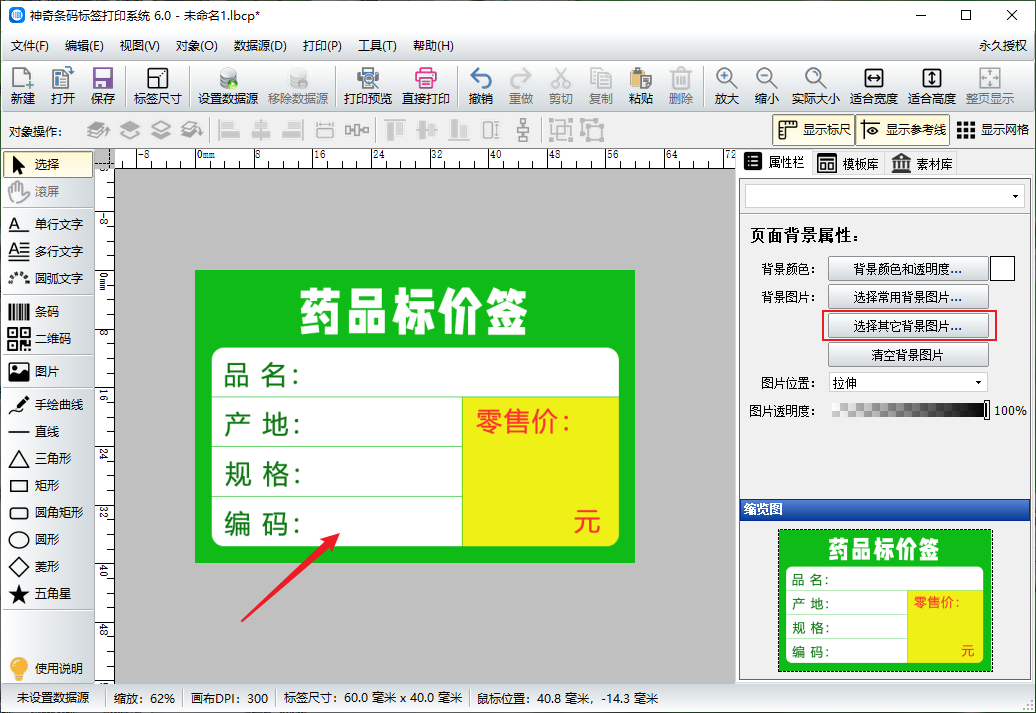Fit canvas with 适合宽度
The image size is (1036, 713).
point(873,86)
